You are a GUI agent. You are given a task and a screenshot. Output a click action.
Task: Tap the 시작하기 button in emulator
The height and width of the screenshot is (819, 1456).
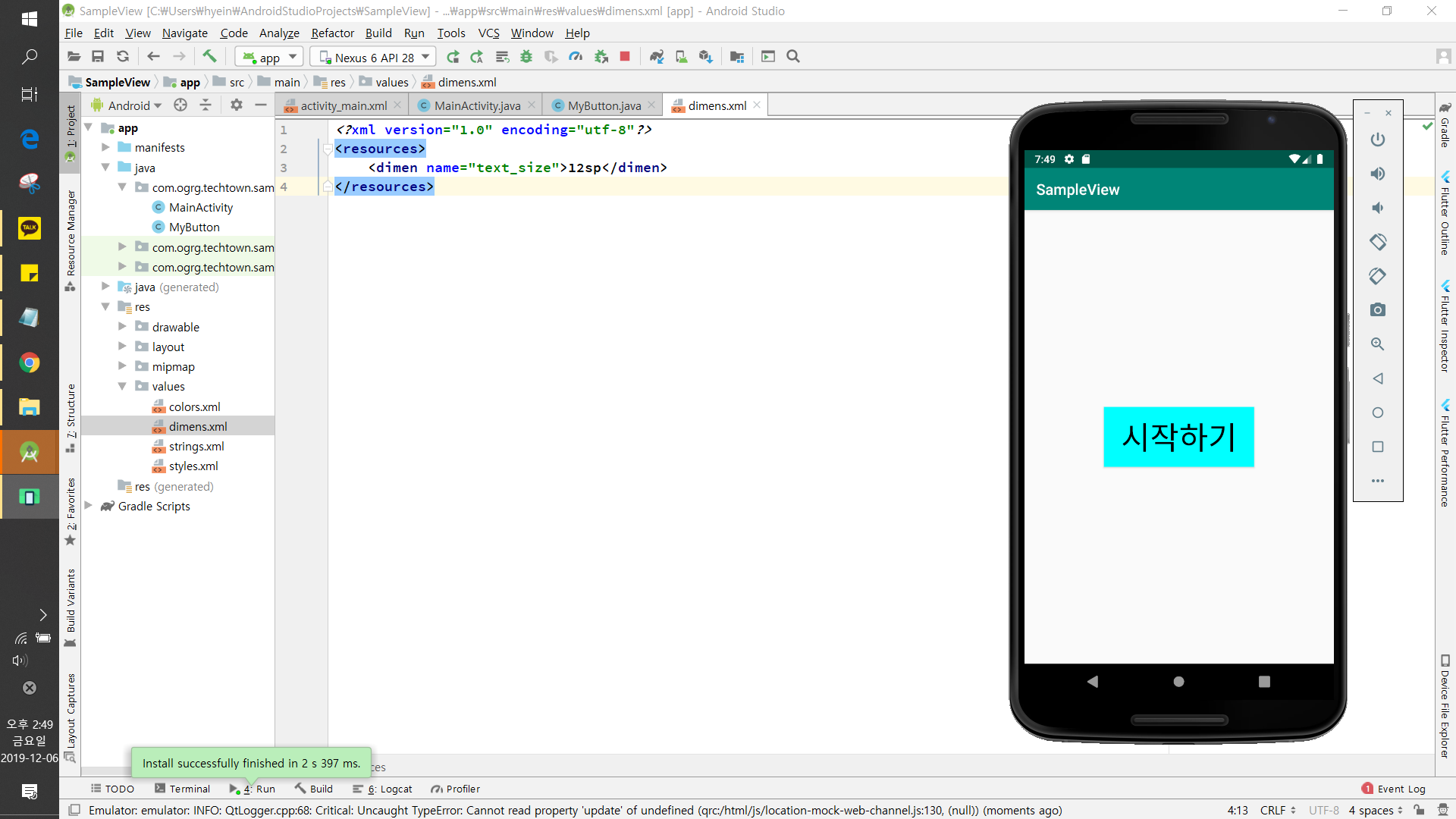click(1178, 437)
